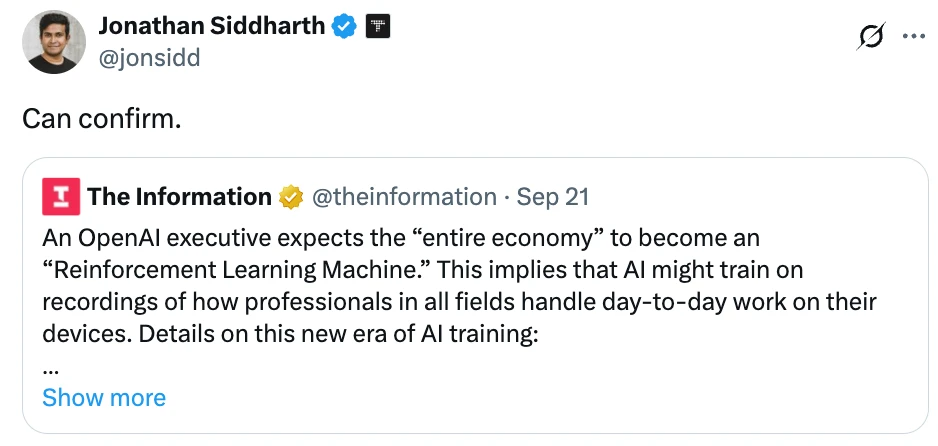Open Jonathan Siddharth's profile avatar

(53, 40)
